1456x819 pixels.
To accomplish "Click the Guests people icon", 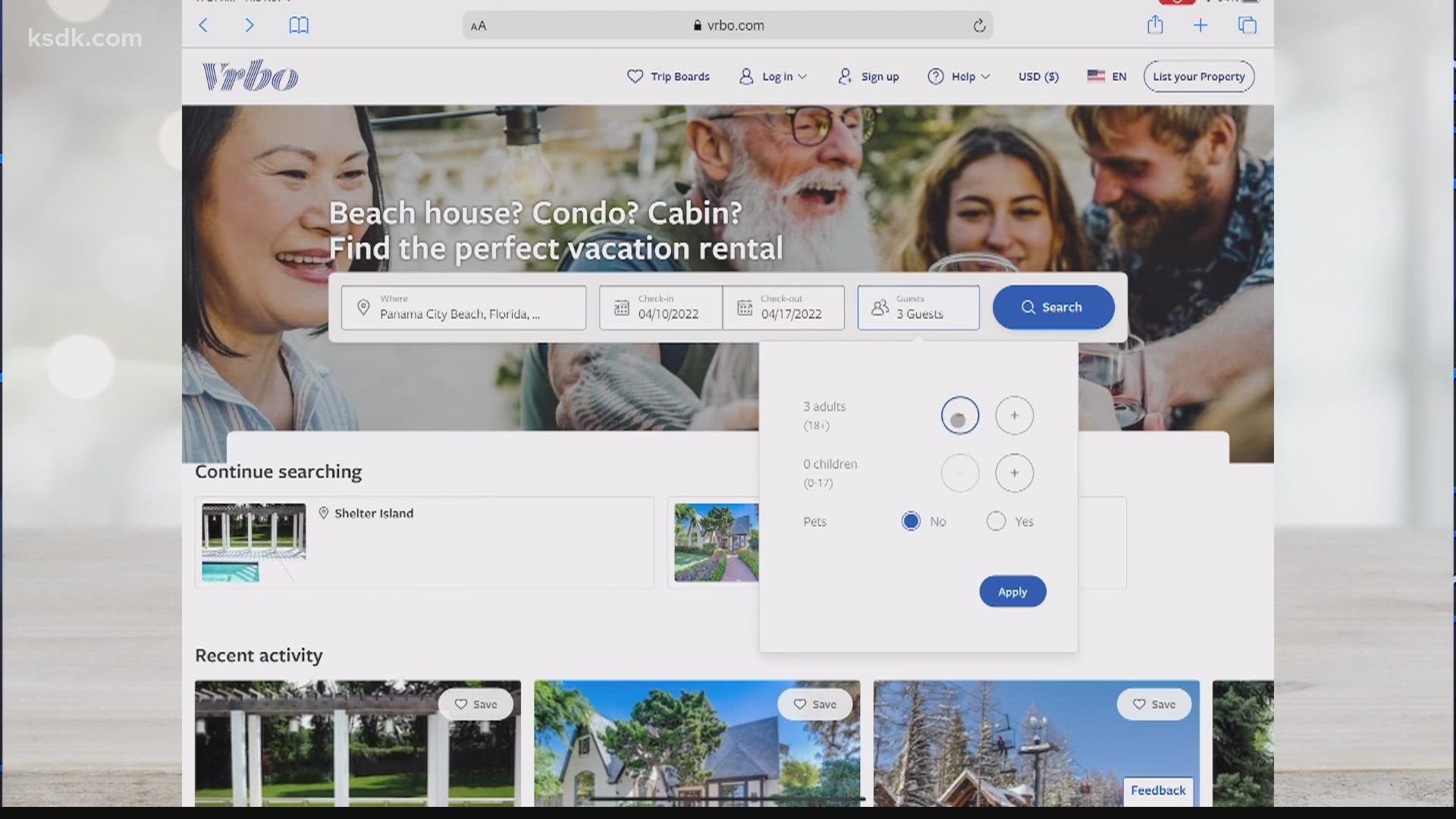I will (880, 307).
